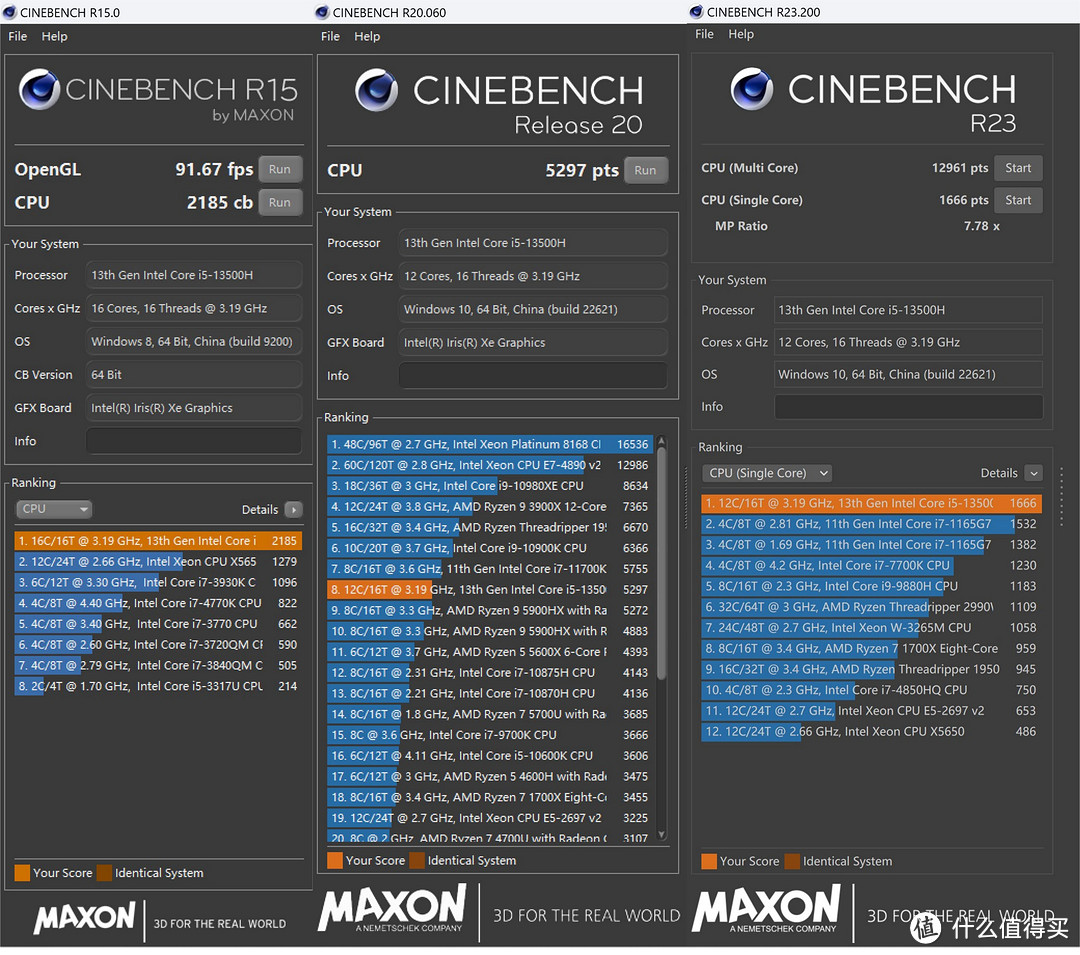1080x955 pixels.
Task: Run the CPU benchmark in R20
Action: tap(645, 170)
